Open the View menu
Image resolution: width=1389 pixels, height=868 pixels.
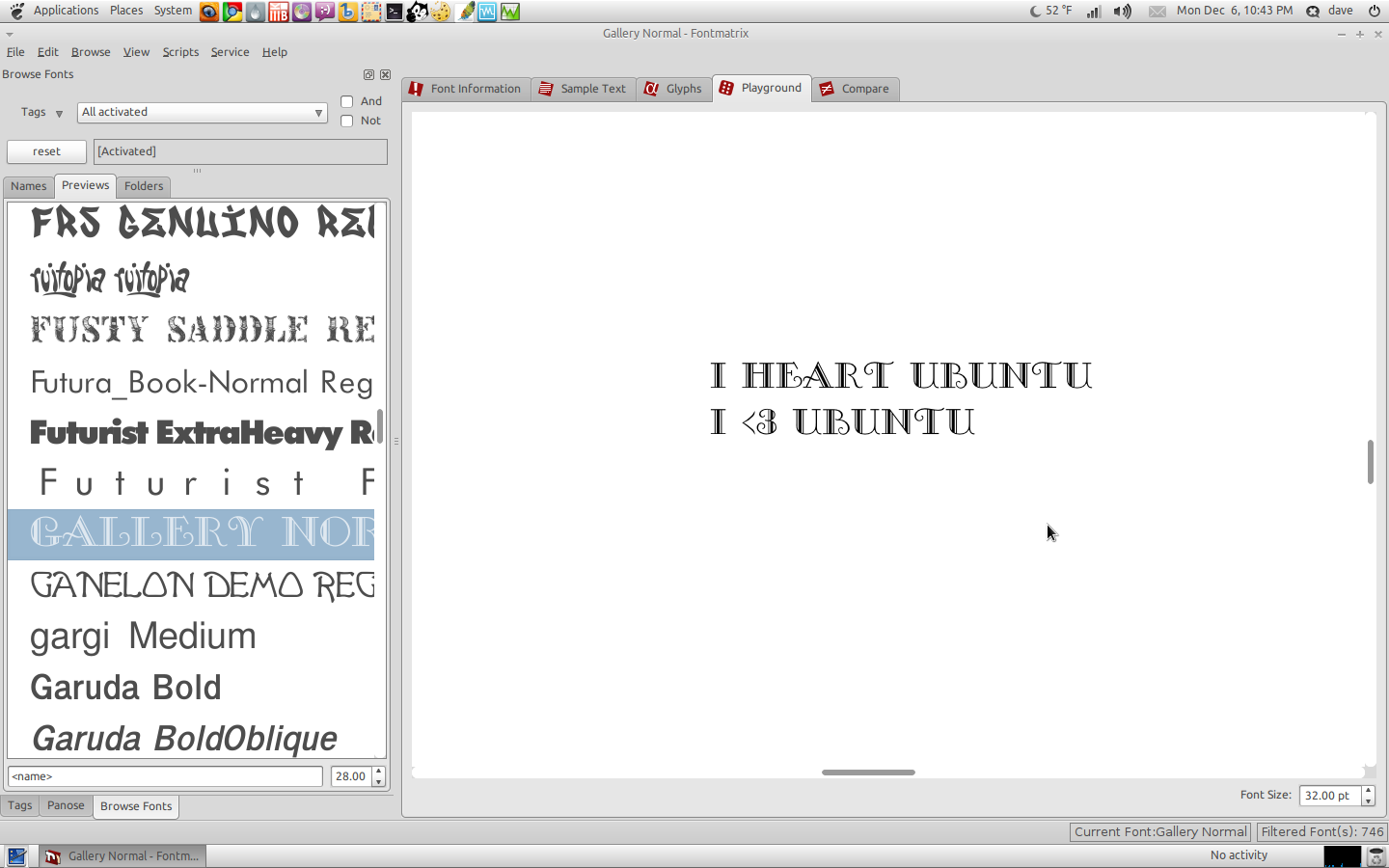tap(136, 52)
